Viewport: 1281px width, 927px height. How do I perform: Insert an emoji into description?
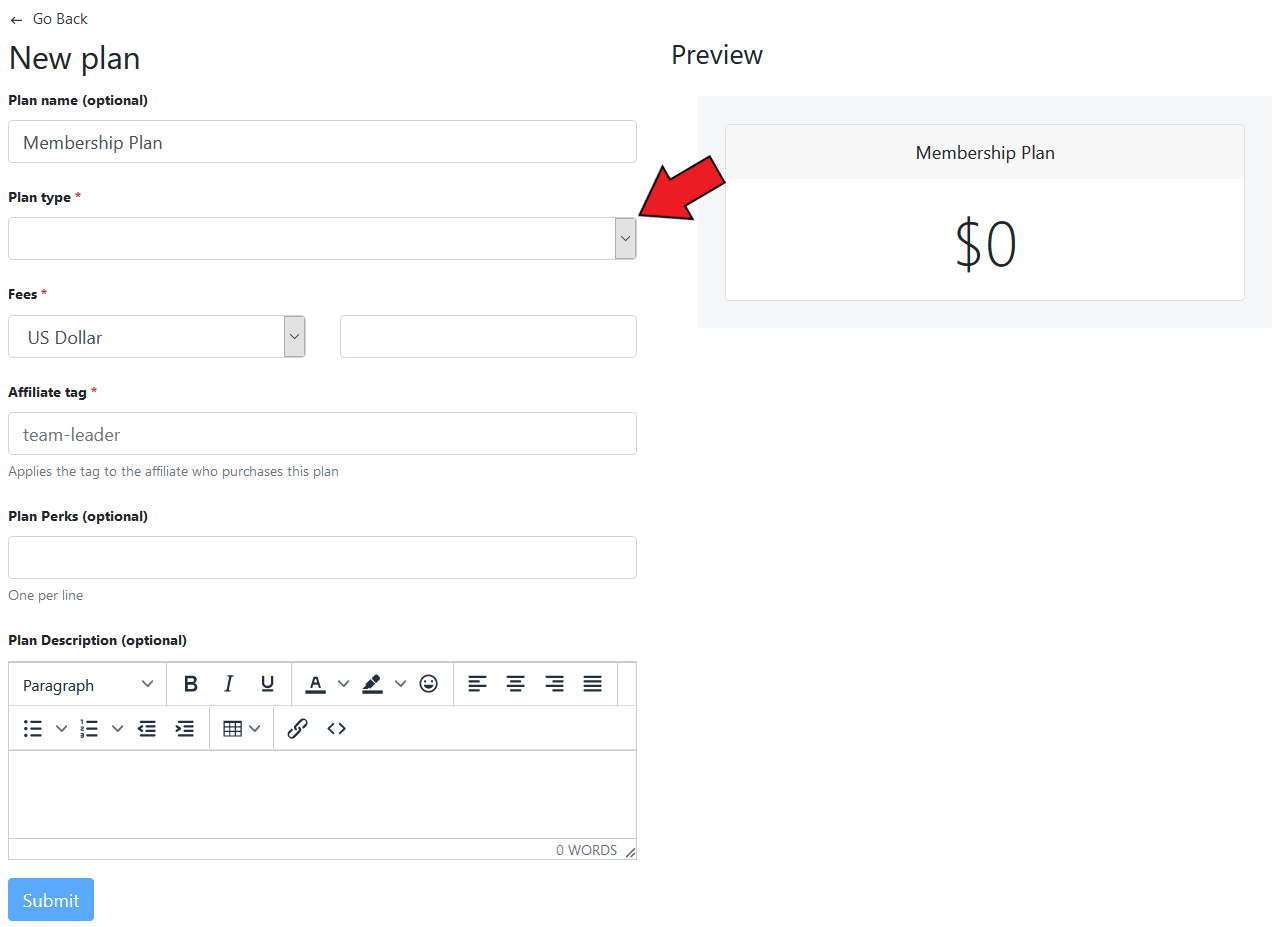(428, 684)
